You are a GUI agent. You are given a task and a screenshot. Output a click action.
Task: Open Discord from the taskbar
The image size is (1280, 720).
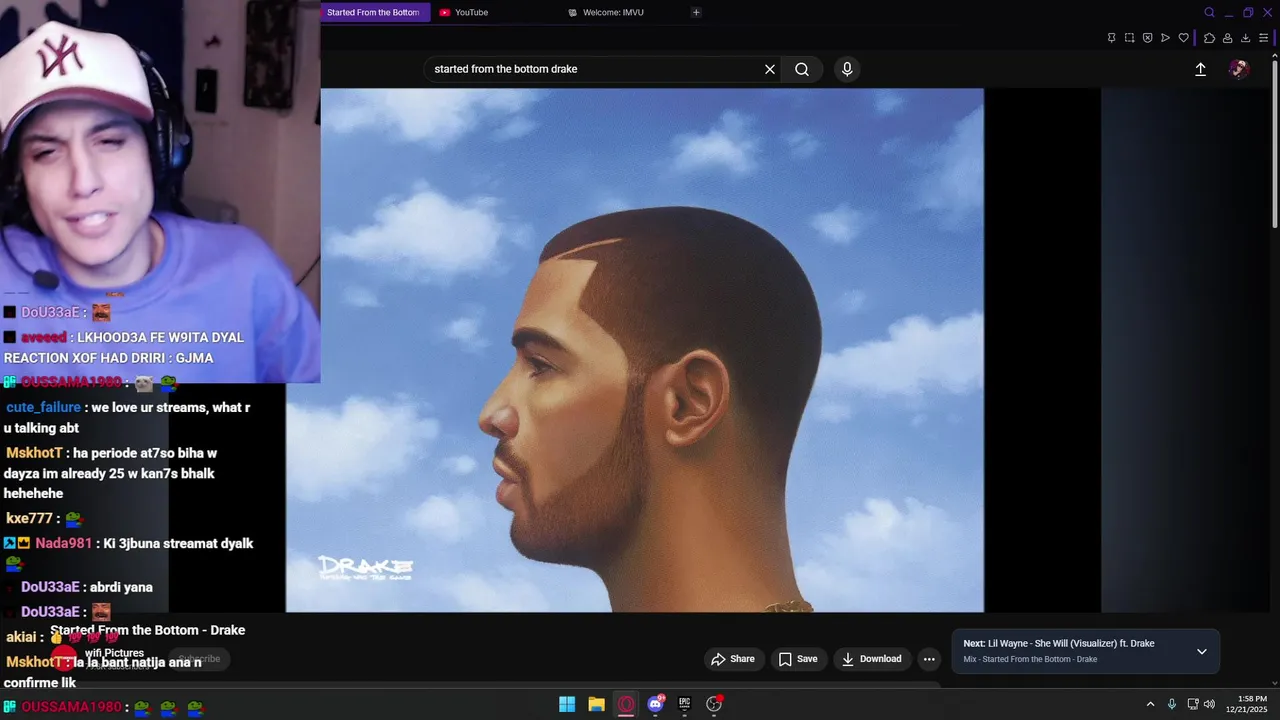click(655, 704)
